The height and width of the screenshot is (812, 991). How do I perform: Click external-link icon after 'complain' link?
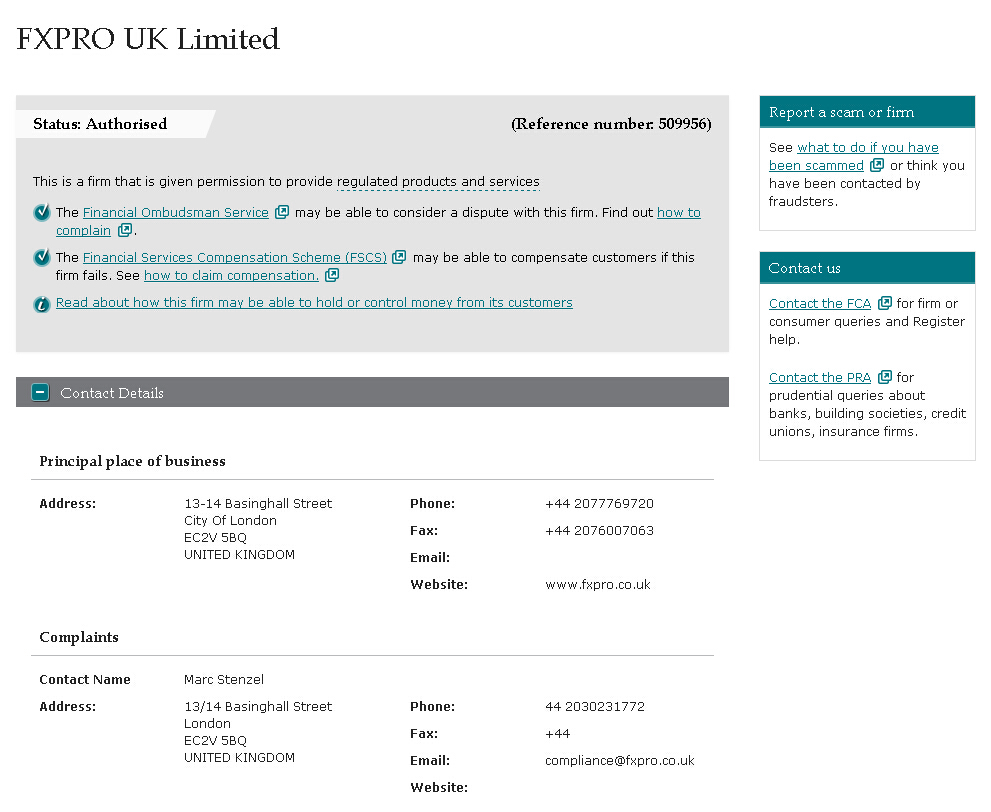pyautogui.click(x=124, y=230)
